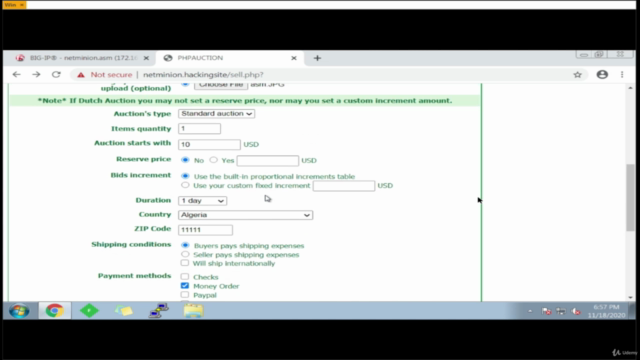Click the Payment methods label
The image size is (640, 360).
[x=134, y=276]
